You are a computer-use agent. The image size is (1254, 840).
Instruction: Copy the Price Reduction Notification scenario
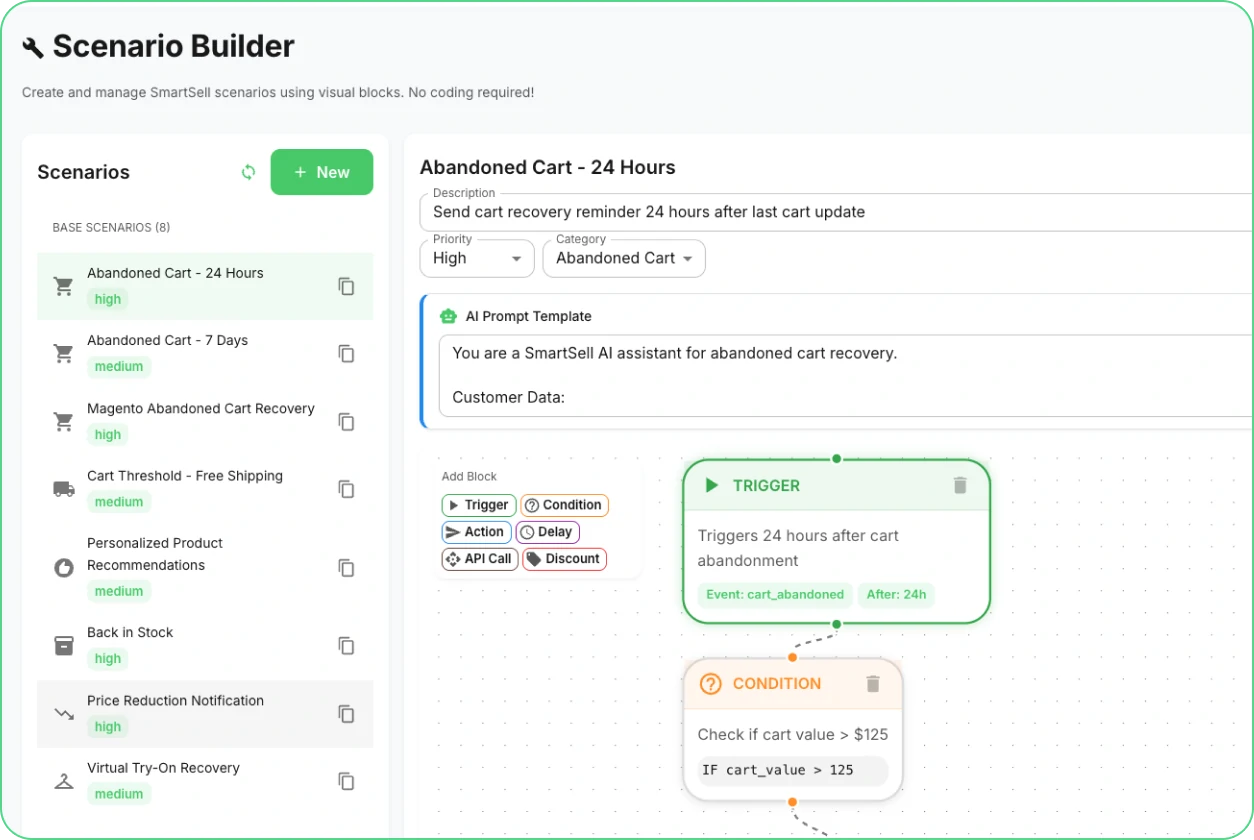tap(346, 714)
